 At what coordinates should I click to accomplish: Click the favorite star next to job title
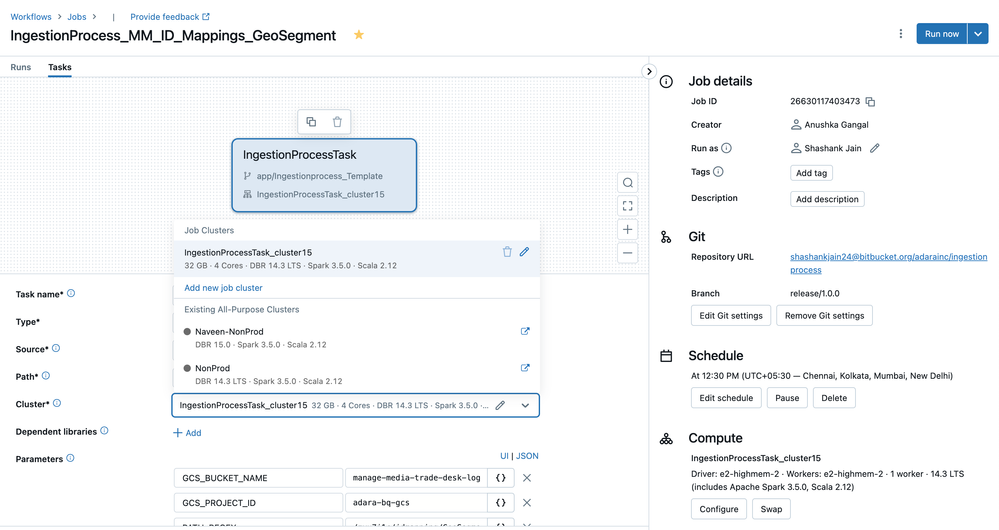tap(359, 35)
